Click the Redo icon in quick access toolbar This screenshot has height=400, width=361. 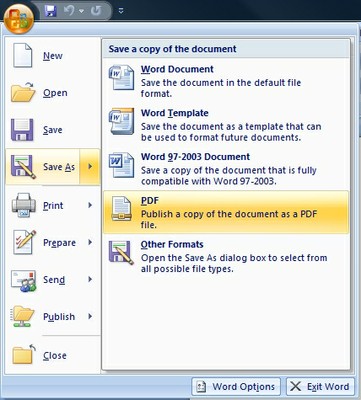click(96, 11)
